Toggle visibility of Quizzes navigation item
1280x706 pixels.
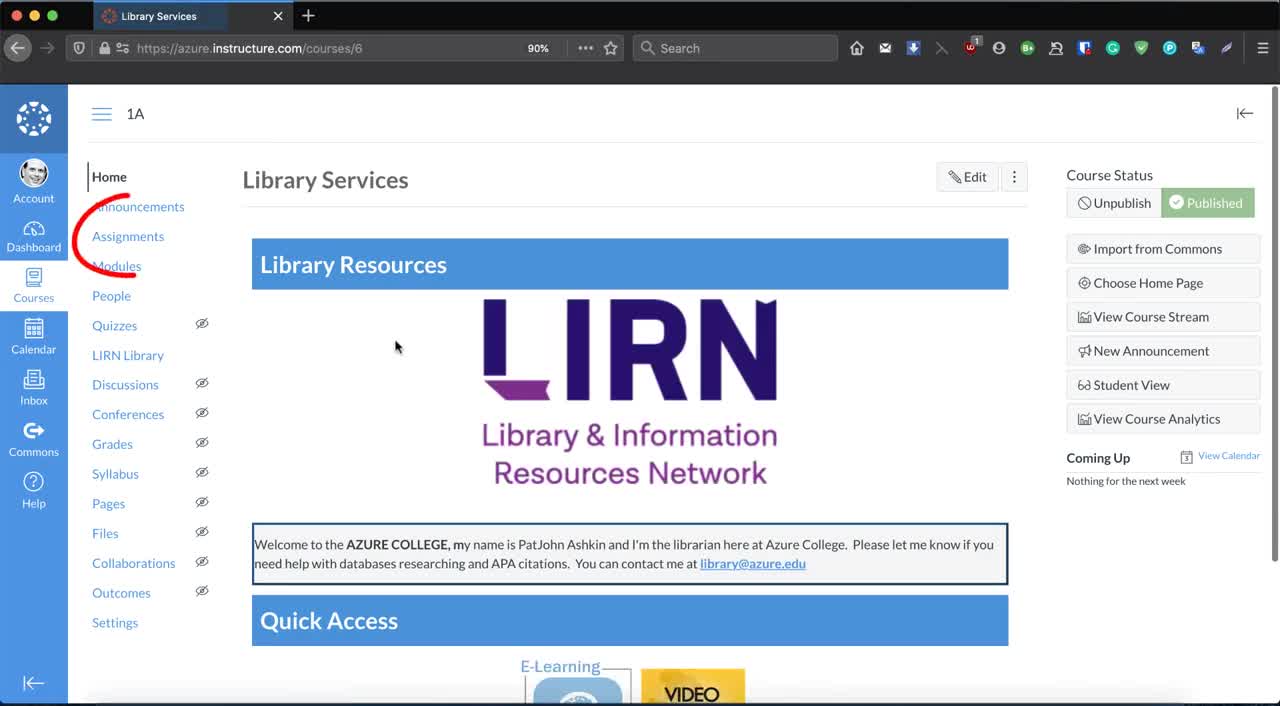(202, 324)
